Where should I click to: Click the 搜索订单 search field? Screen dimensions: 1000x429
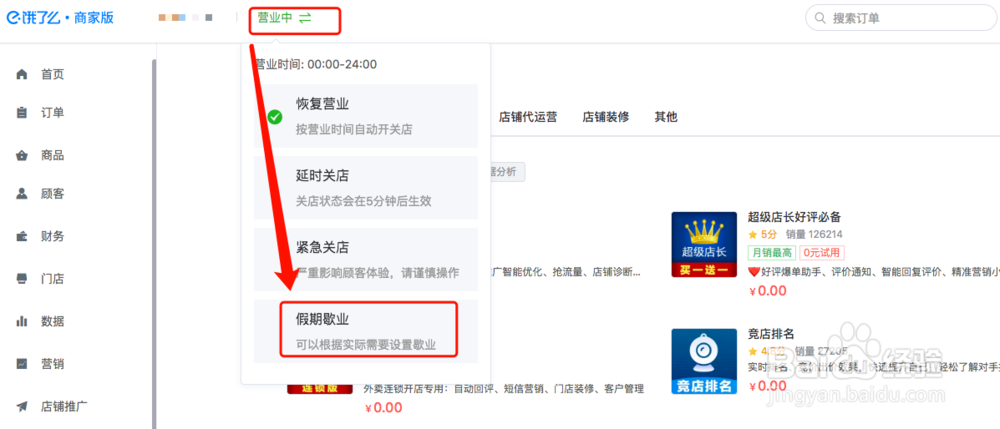tap(901, 18)
